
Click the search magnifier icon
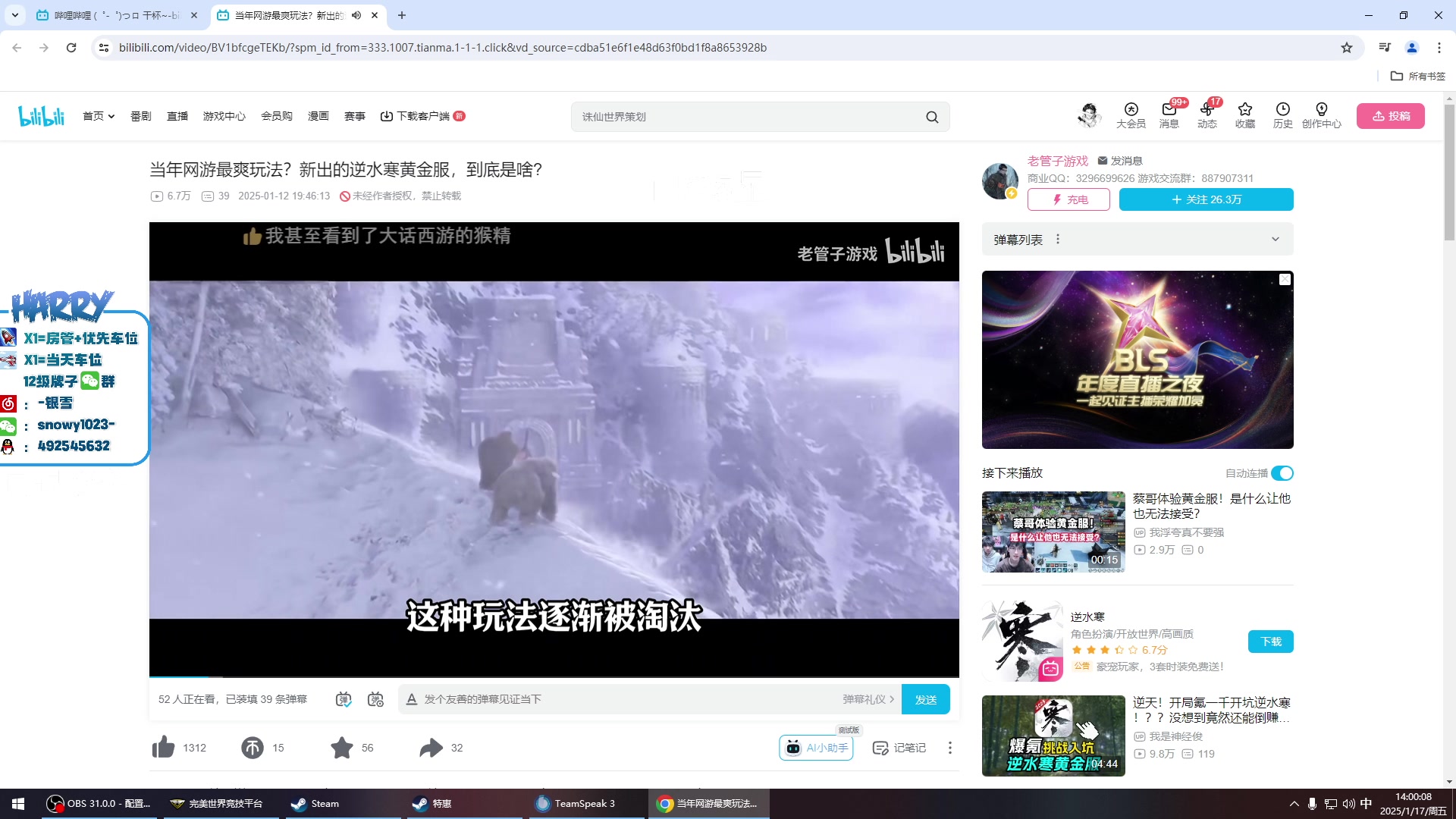(x=932, y=117)
